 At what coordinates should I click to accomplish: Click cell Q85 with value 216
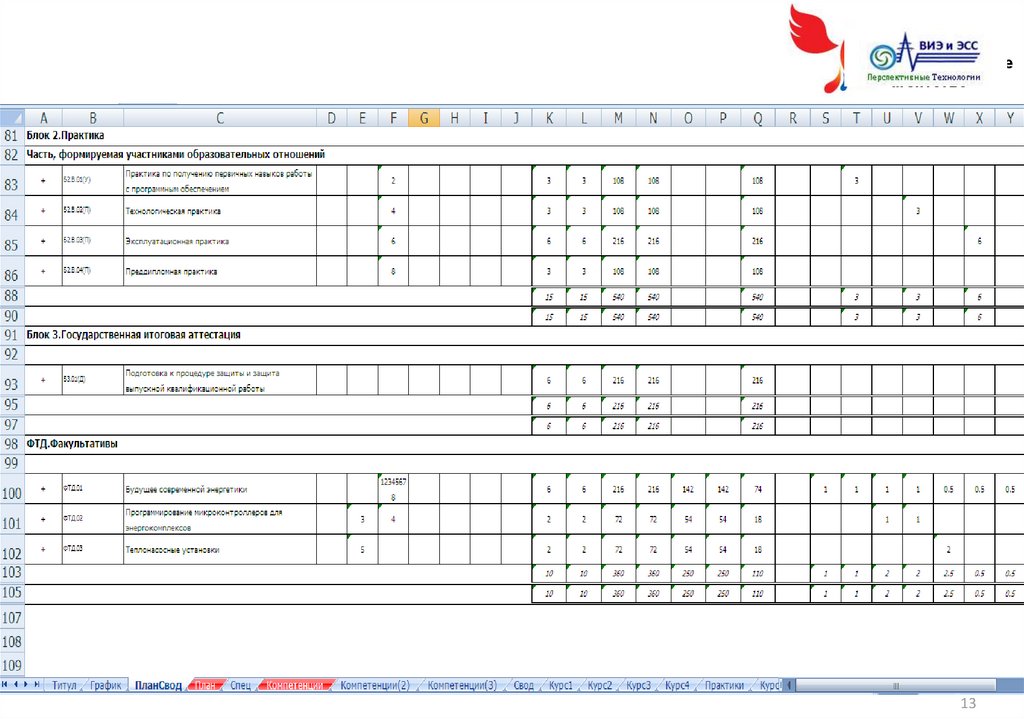tap(758, 241)
